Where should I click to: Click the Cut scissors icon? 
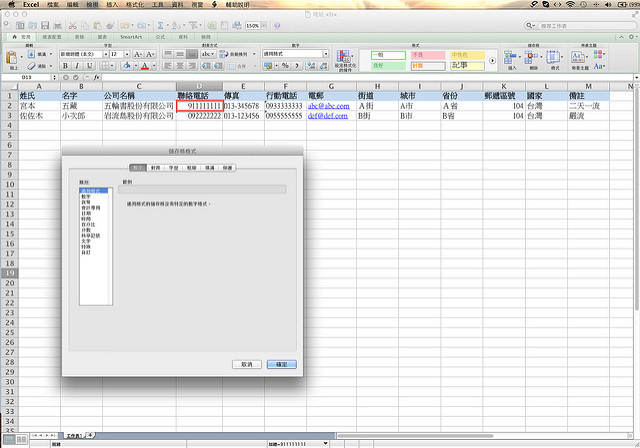(73, 25)
